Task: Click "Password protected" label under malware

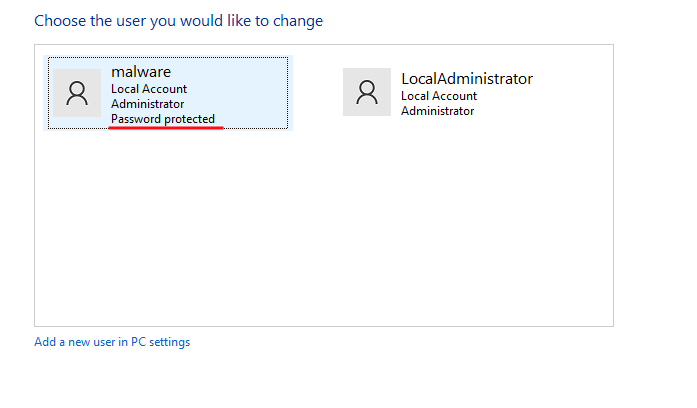Action: tap(163, 119)
